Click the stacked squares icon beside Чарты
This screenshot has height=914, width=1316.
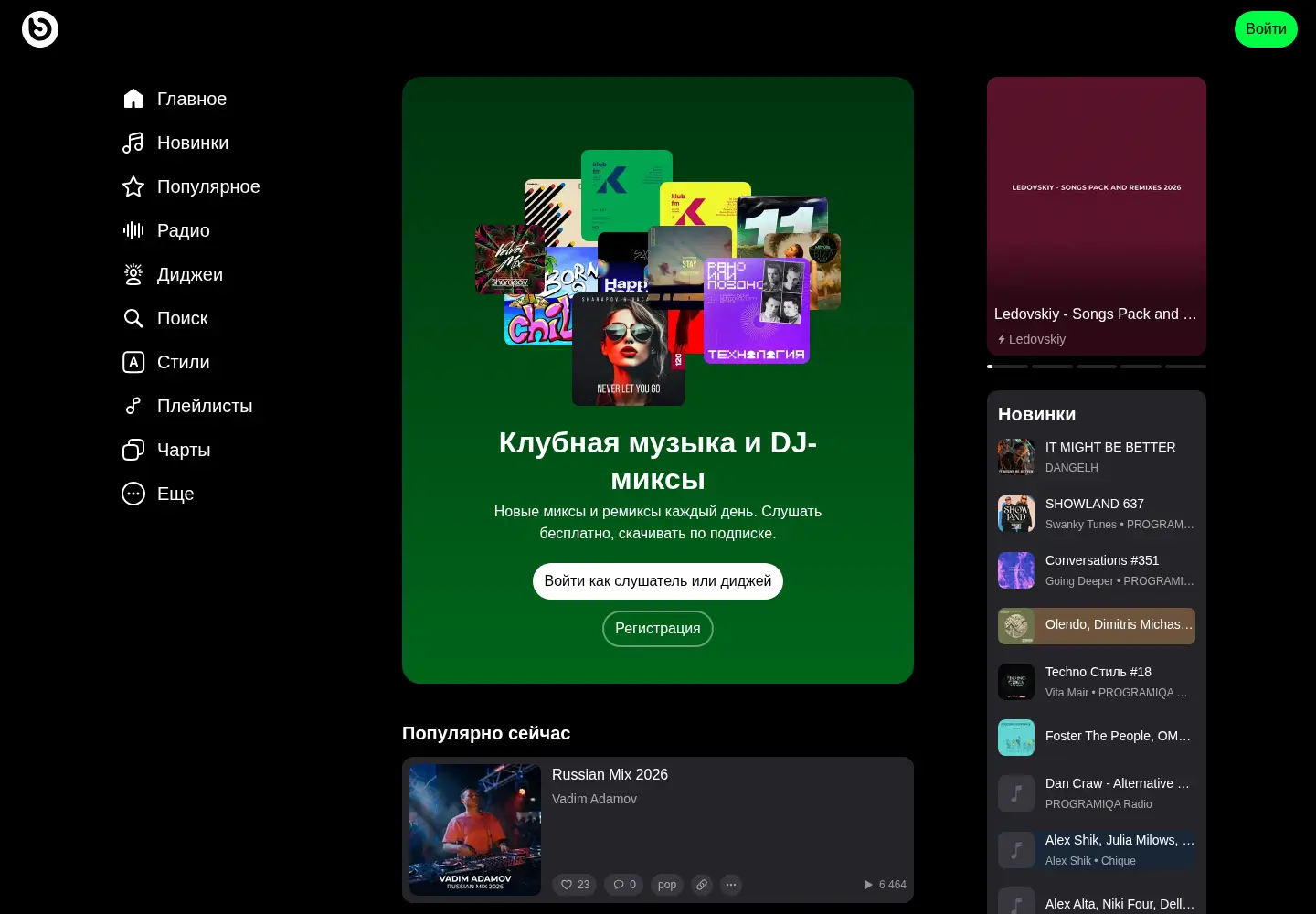[133, 450]
